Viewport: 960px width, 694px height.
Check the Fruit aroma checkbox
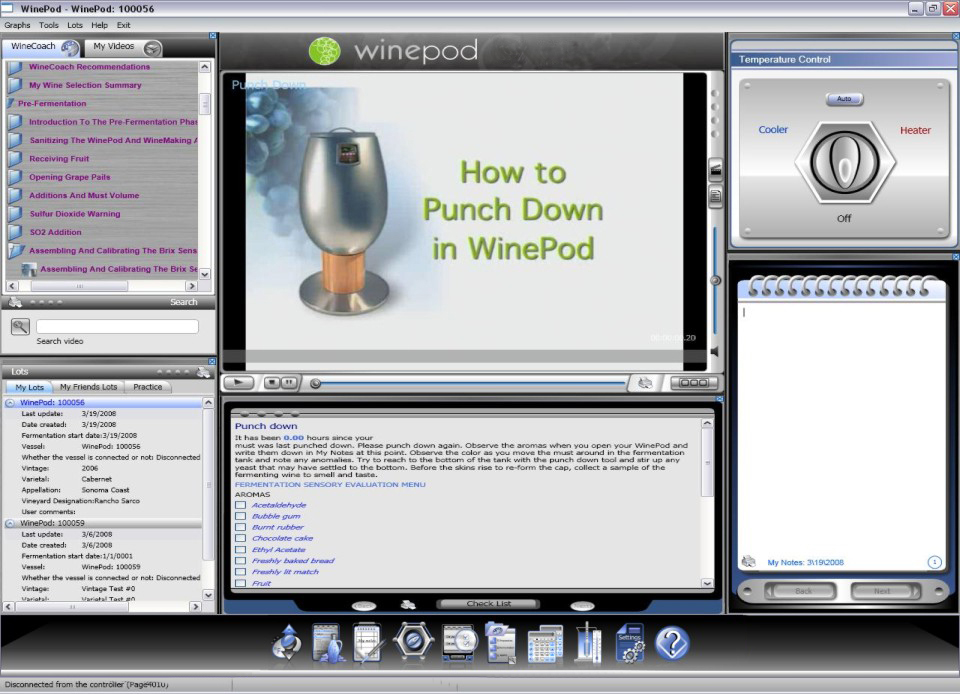tap(241, 583)
